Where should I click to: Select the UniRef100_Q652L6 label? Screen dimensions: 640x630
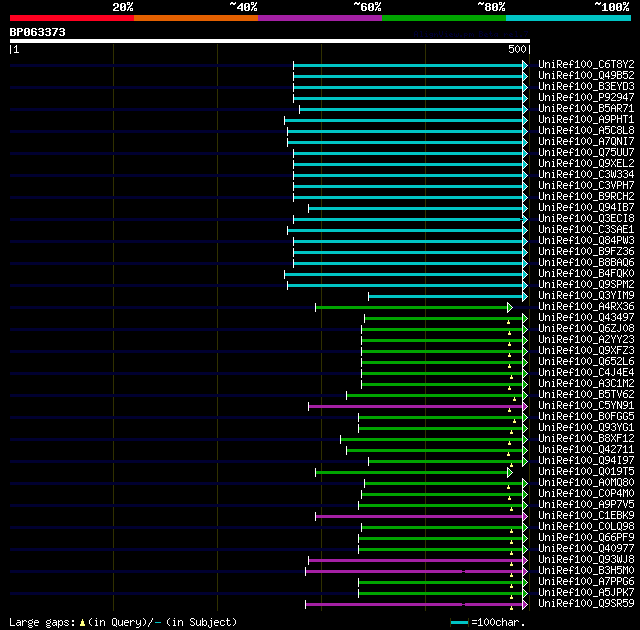(586, 362)
